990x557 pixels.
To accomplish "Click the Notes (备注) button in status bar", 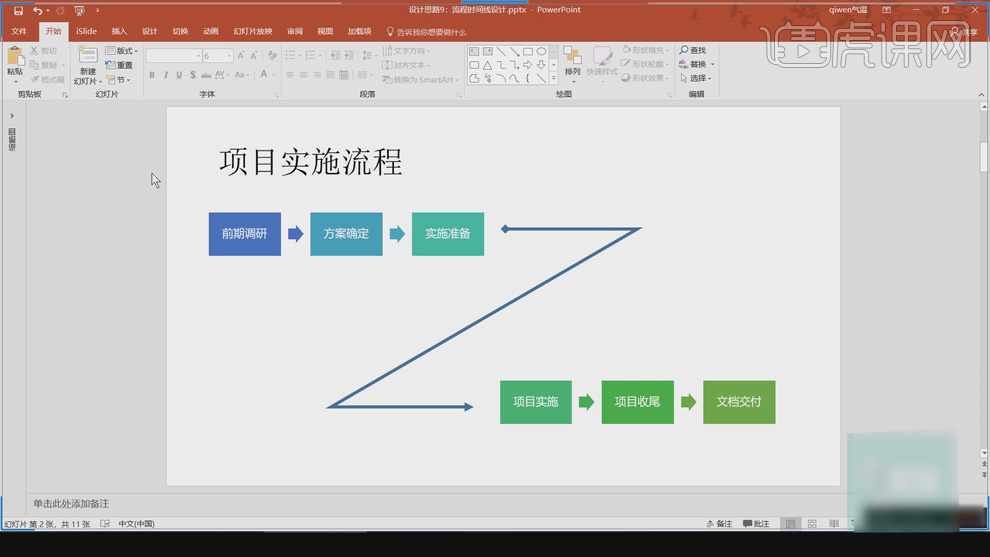I will click(x=719, y=524).
